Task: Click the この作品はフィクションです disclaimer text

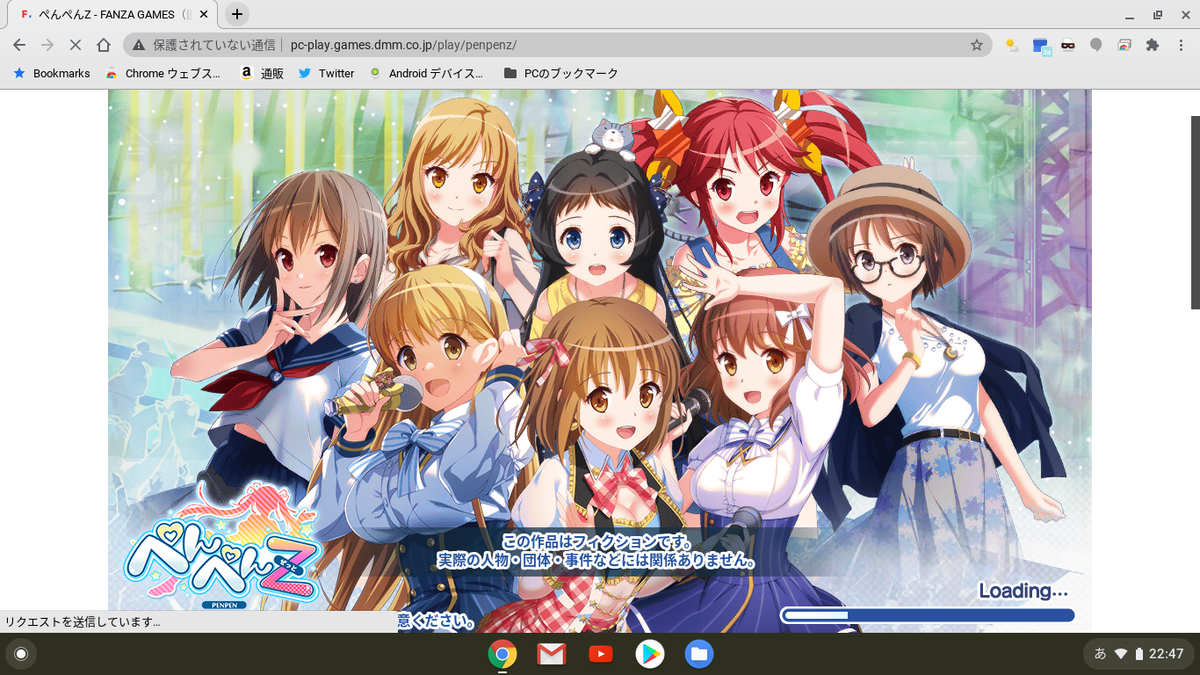Action: coord(597,542)
